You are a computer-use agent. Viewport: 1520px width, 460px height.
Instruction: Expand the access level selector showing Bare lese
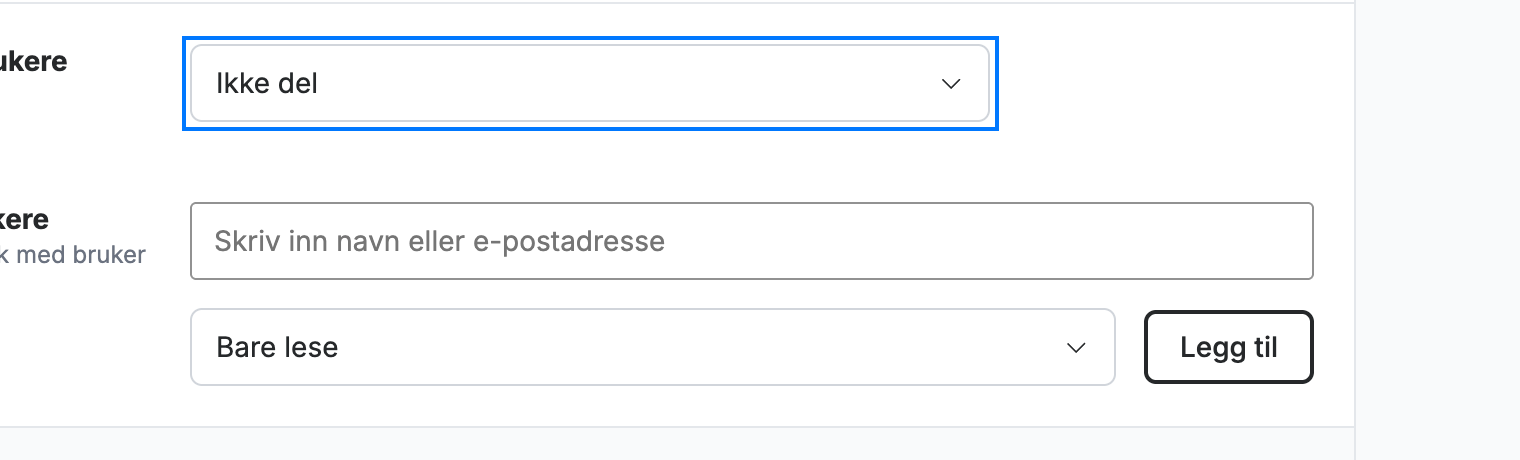pos(652,347)
